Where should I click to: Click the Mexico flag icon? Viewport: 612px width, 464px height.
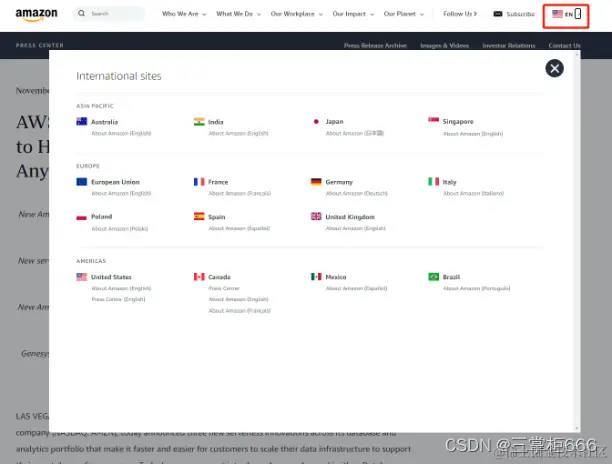pyautogui.click(x=316, y=277)
